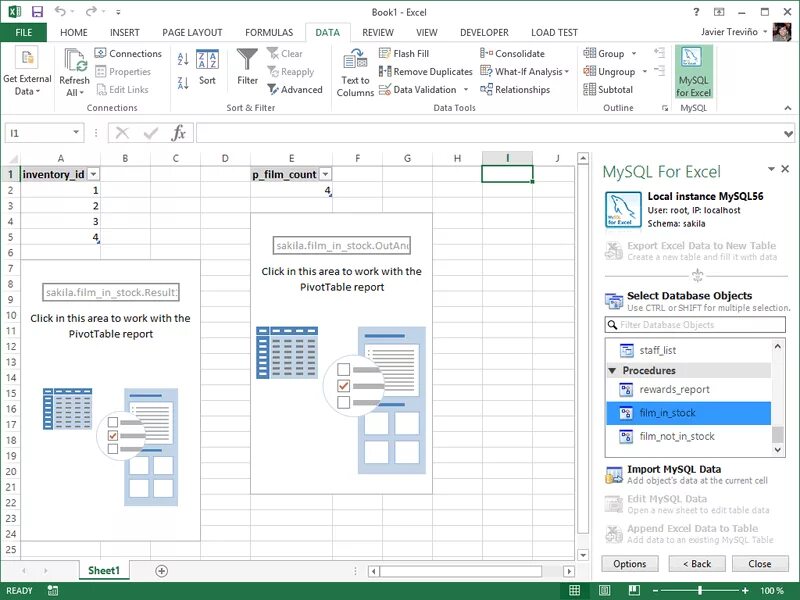
Task: Open Relationships
Action: click(x=515, y=90)
